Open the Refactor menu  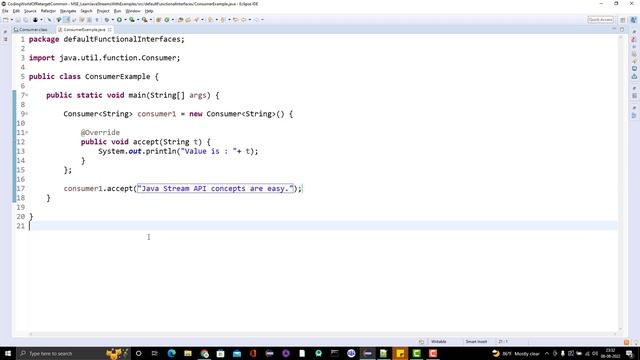click(x=48, y=11)
